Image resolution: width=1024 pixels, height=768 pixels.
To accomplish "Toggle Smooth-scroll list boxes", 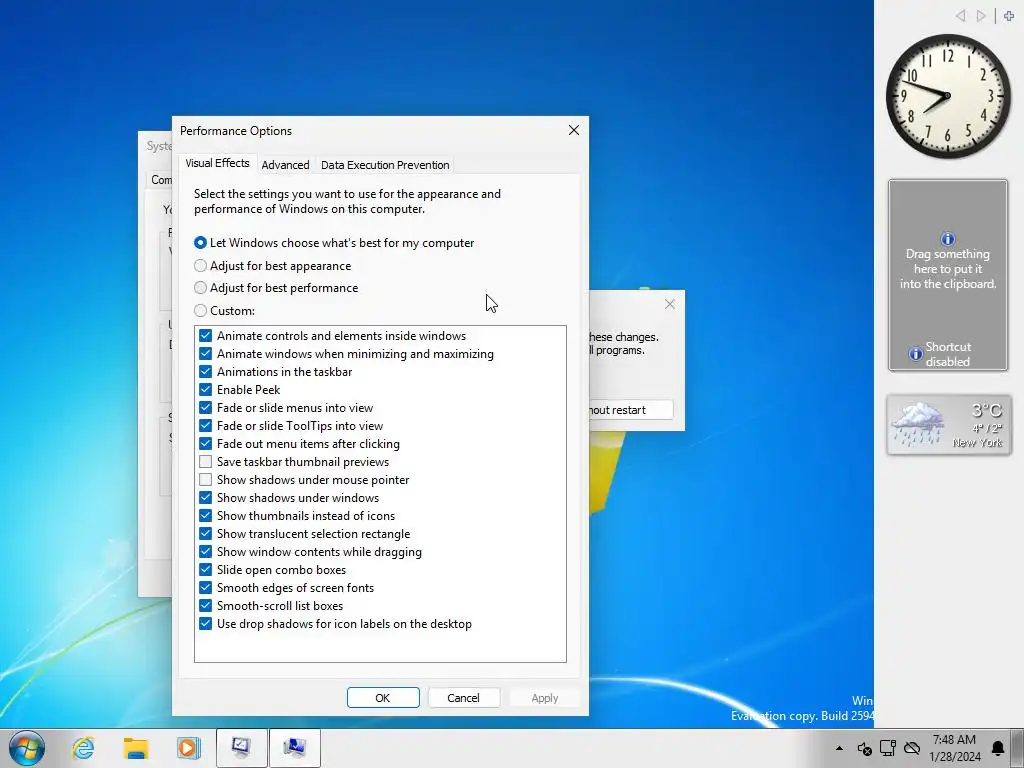I will coord(206,605).
